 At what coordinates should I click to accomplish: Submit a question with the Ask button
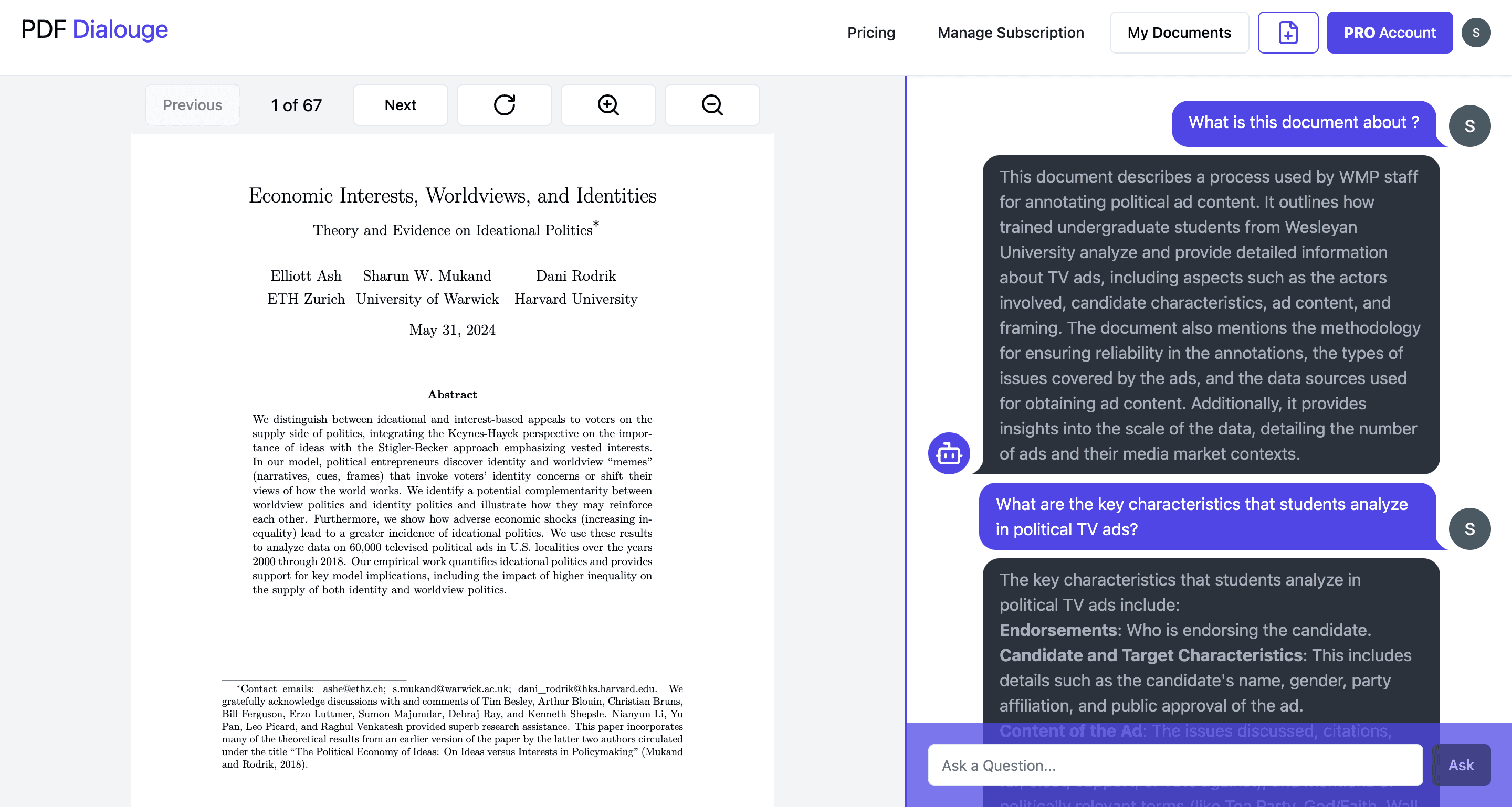1461,765
